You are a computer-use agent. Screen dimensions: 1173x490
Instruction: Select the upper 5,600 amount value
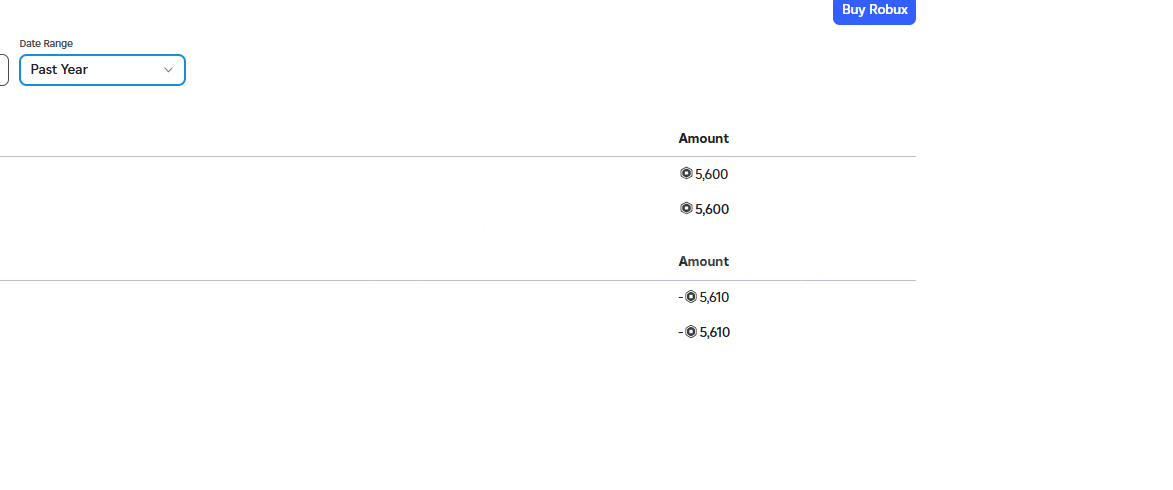click(x=711, y=174)
